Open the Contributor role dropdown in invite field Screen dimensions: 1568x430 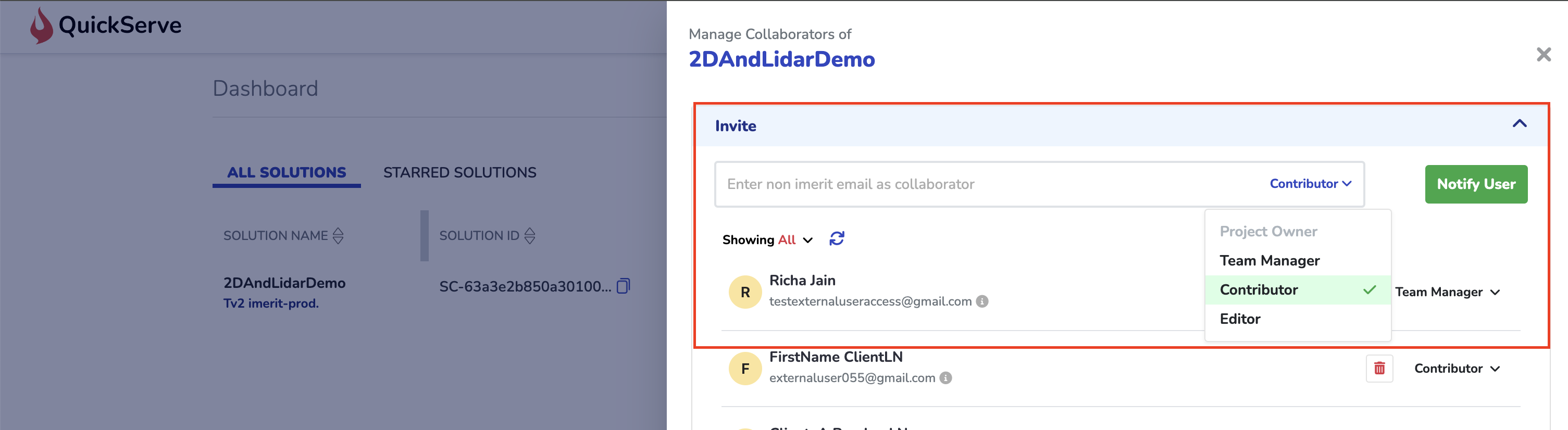click(x=1310, y=184)
